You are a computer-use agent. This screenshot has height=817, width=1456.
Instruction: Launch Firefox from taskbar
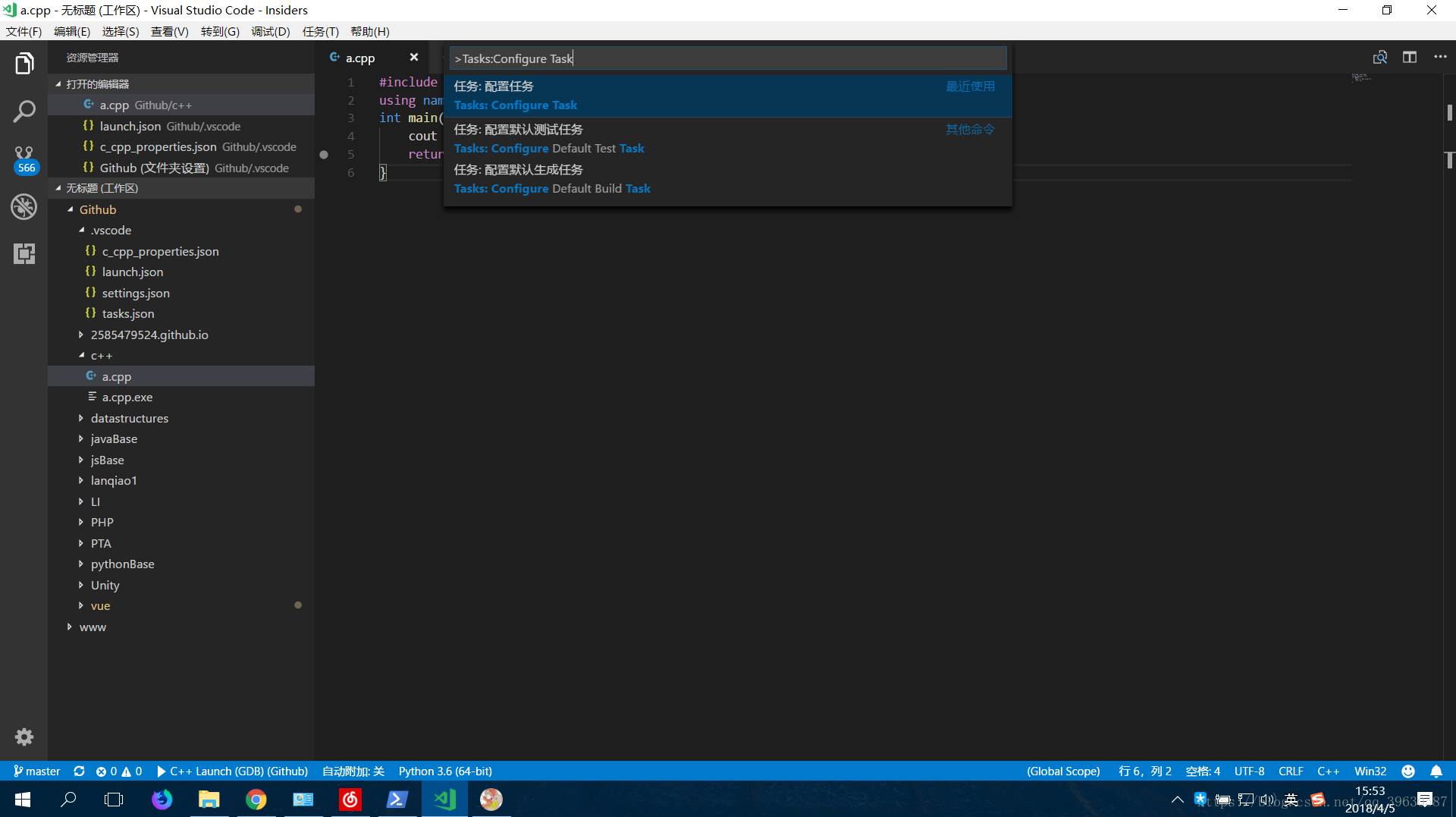tap(162, 800)
